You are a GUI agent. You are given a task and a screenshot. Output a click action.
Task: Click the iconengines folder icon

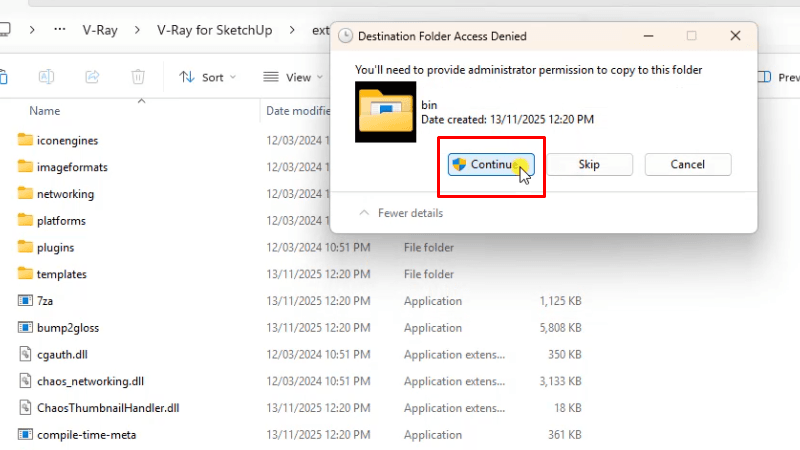point(26,140)
